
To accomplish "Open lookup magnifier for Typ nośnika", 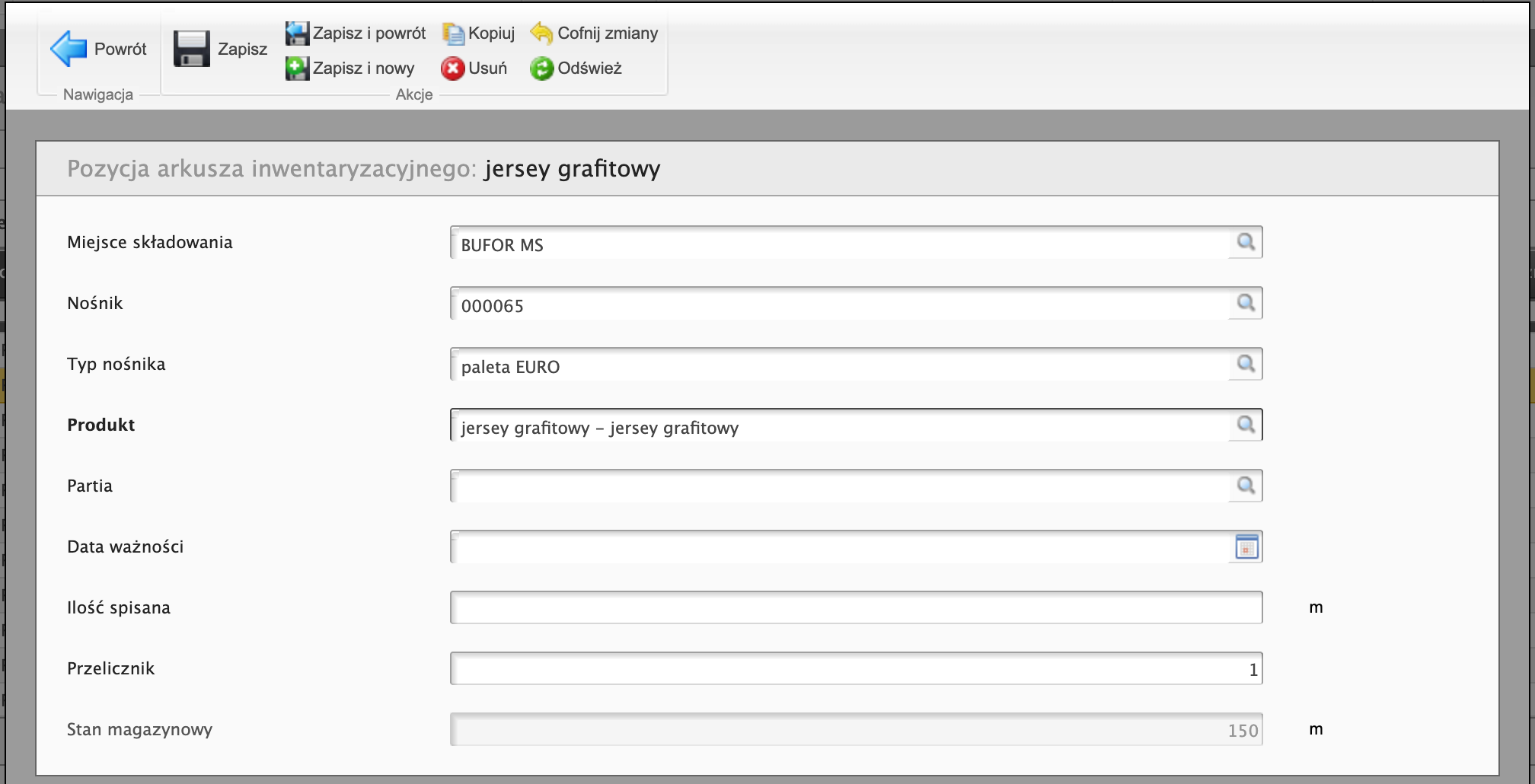I will click(x=1246, y=364).
